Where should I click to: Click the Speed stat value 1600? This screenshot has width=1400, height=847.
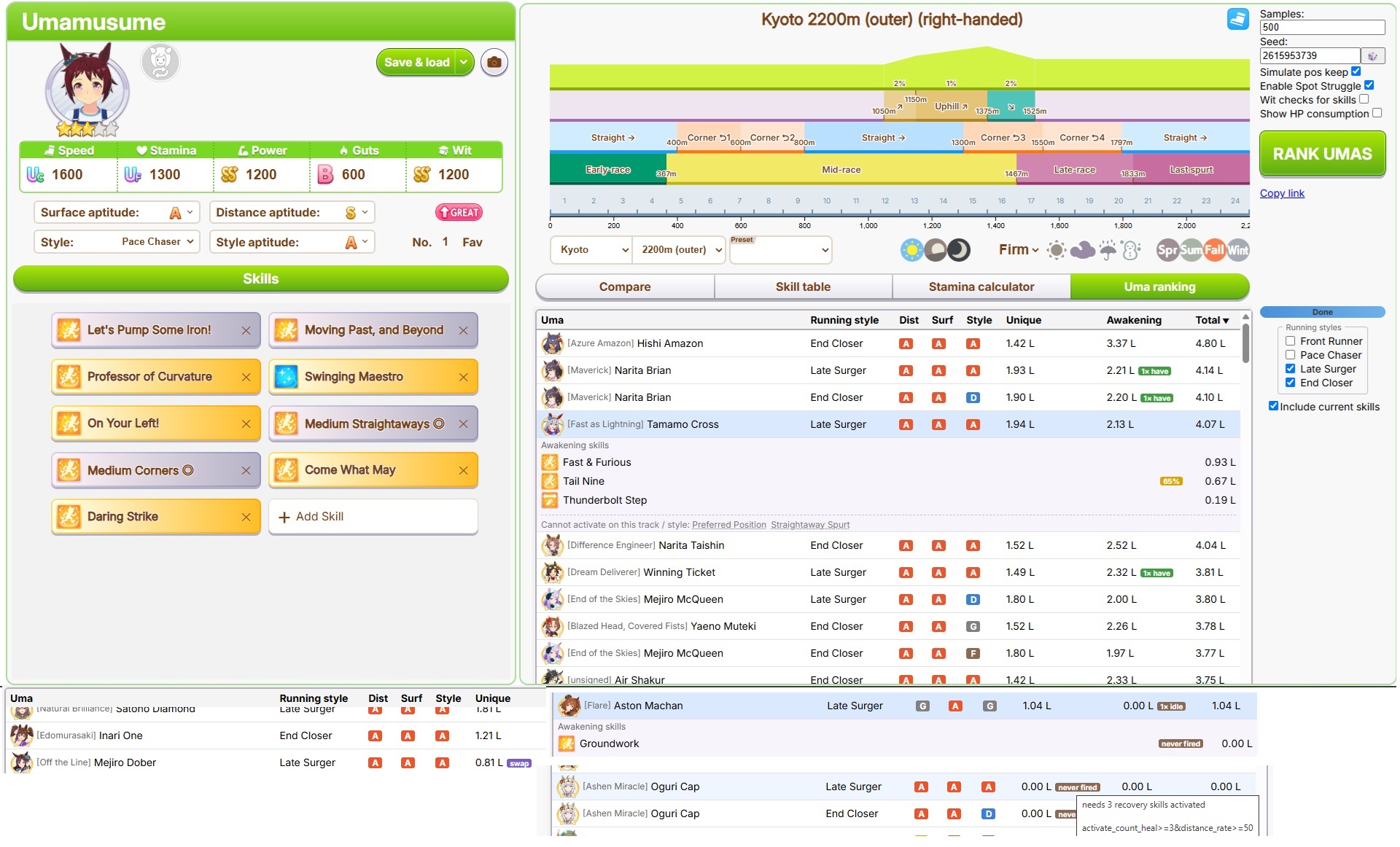tap(67, 175)
